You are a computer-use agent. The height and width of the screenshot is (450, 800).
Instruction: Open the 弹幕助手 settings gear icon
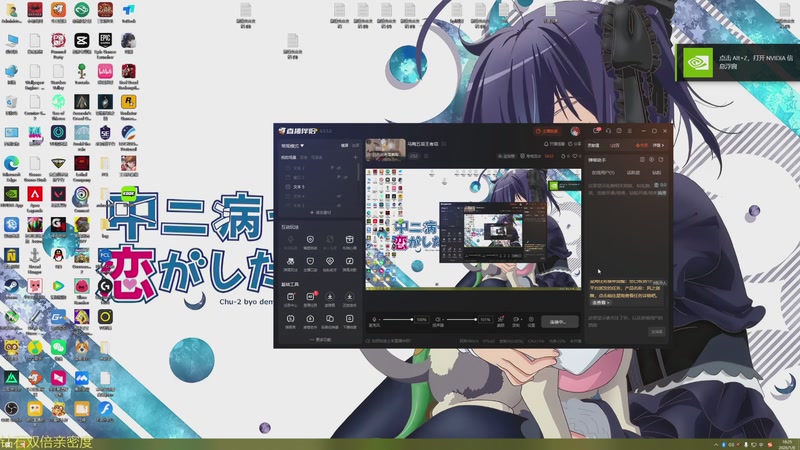(652, 160)
